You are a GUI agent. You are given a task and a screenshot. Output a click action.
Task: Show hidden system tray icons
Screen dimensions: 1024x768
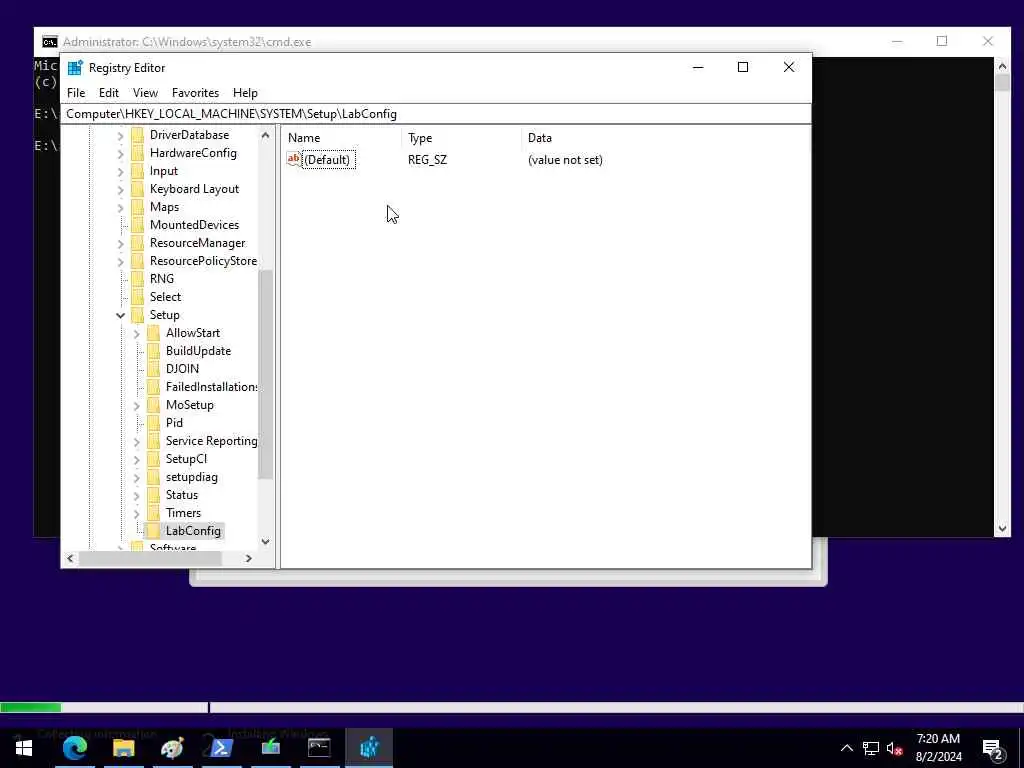(x=846, y=748)
